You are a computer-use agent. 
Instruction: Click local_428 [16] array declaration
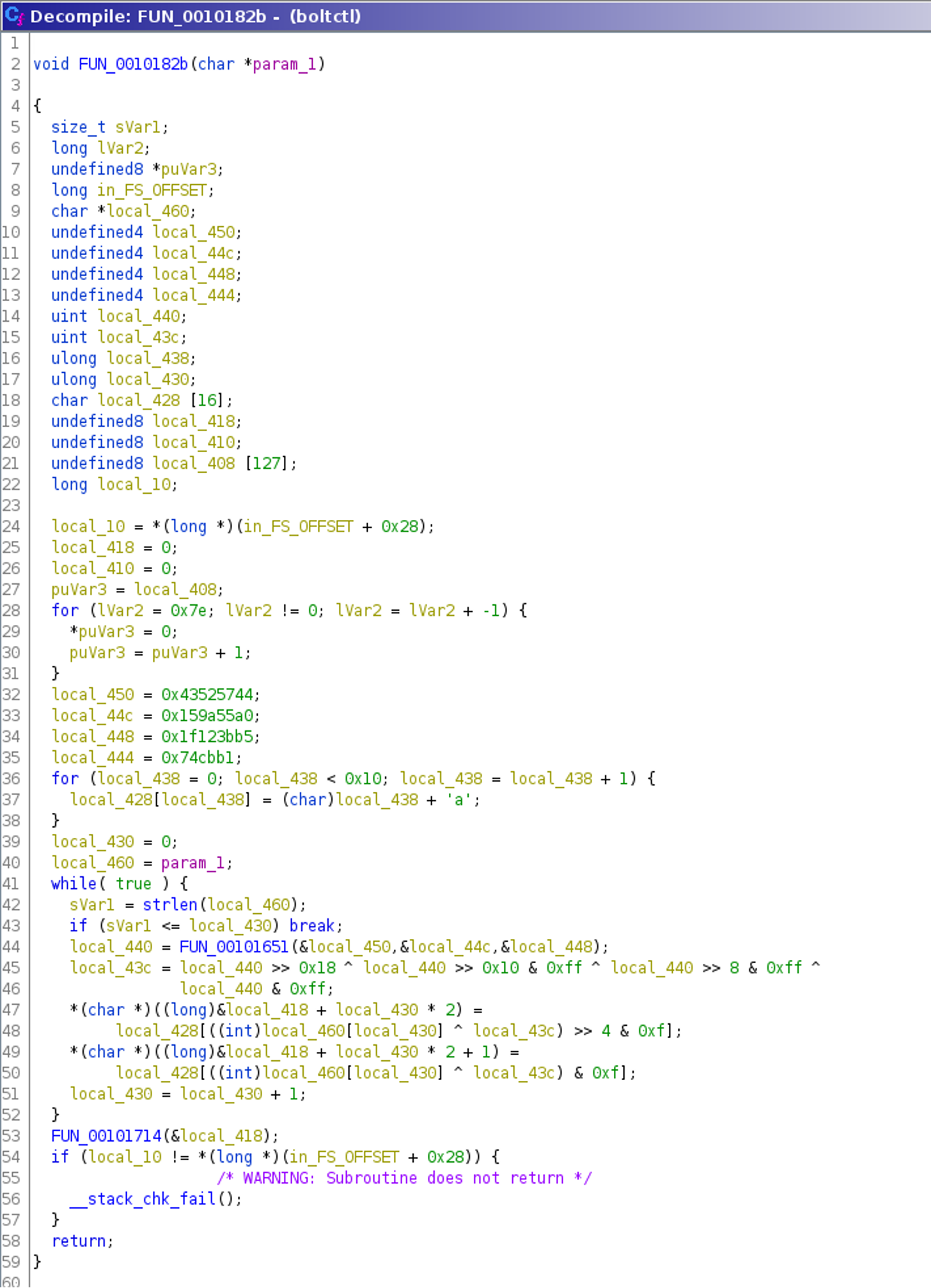142,400
